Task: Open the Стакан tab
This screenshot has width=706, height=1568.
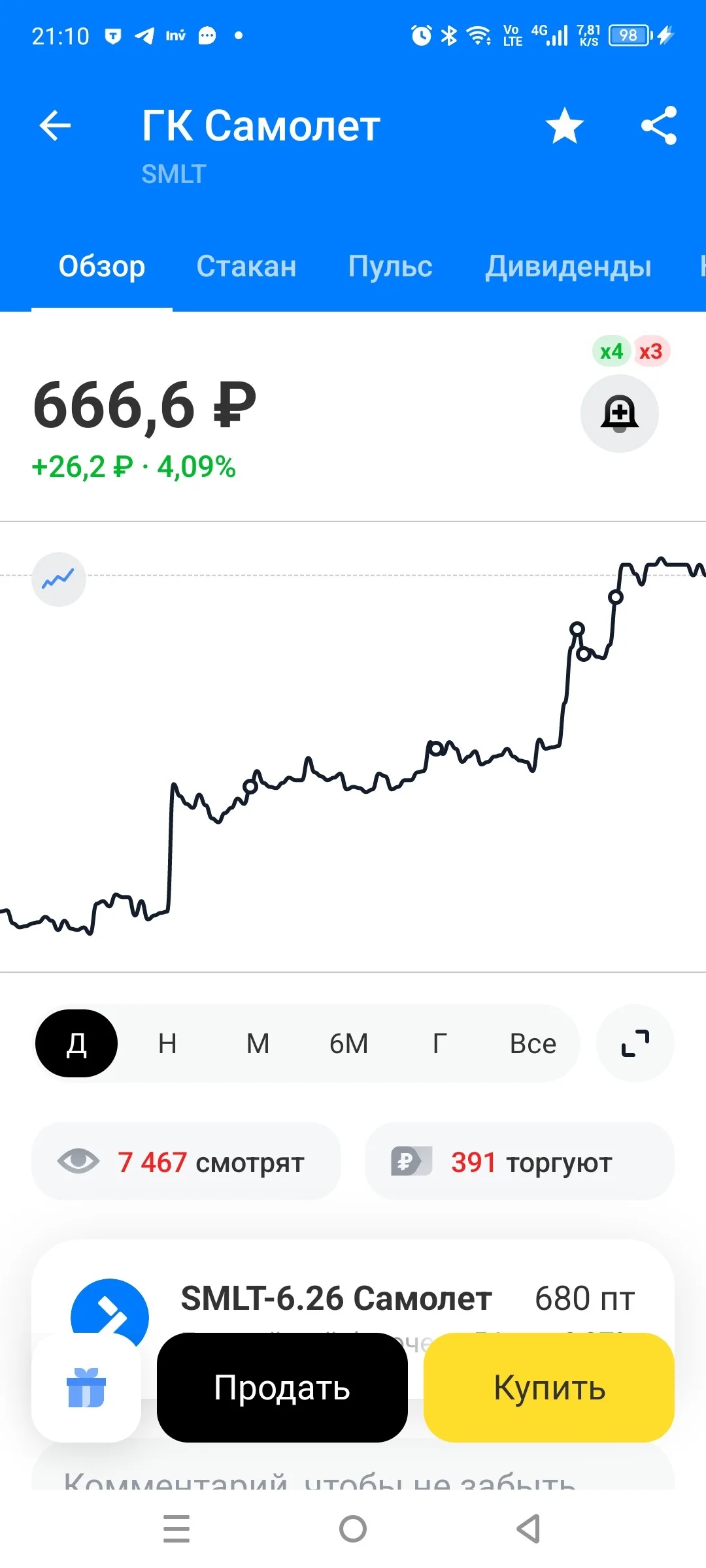Action: coord(246,267)
